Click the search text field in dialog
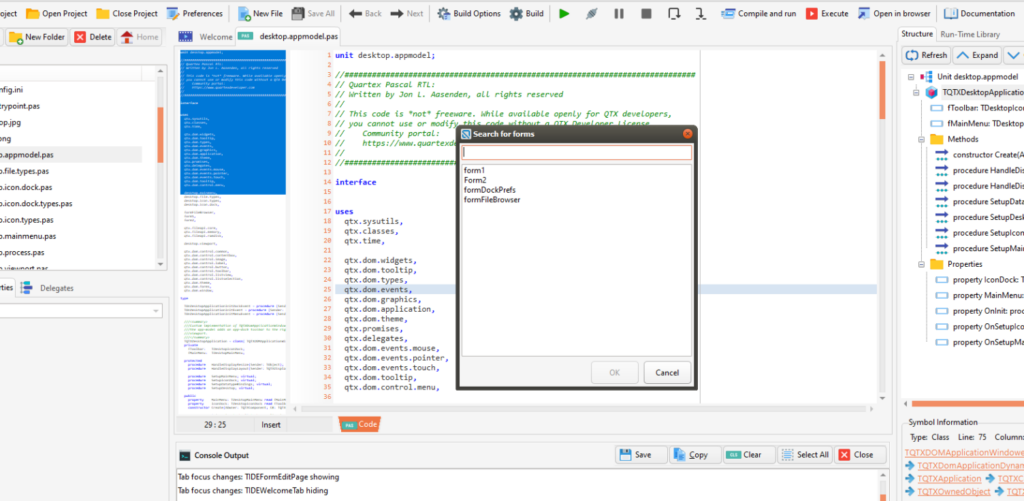This screenshot has width=1024, height=501. pyautogui.click(x=575, y=153)
